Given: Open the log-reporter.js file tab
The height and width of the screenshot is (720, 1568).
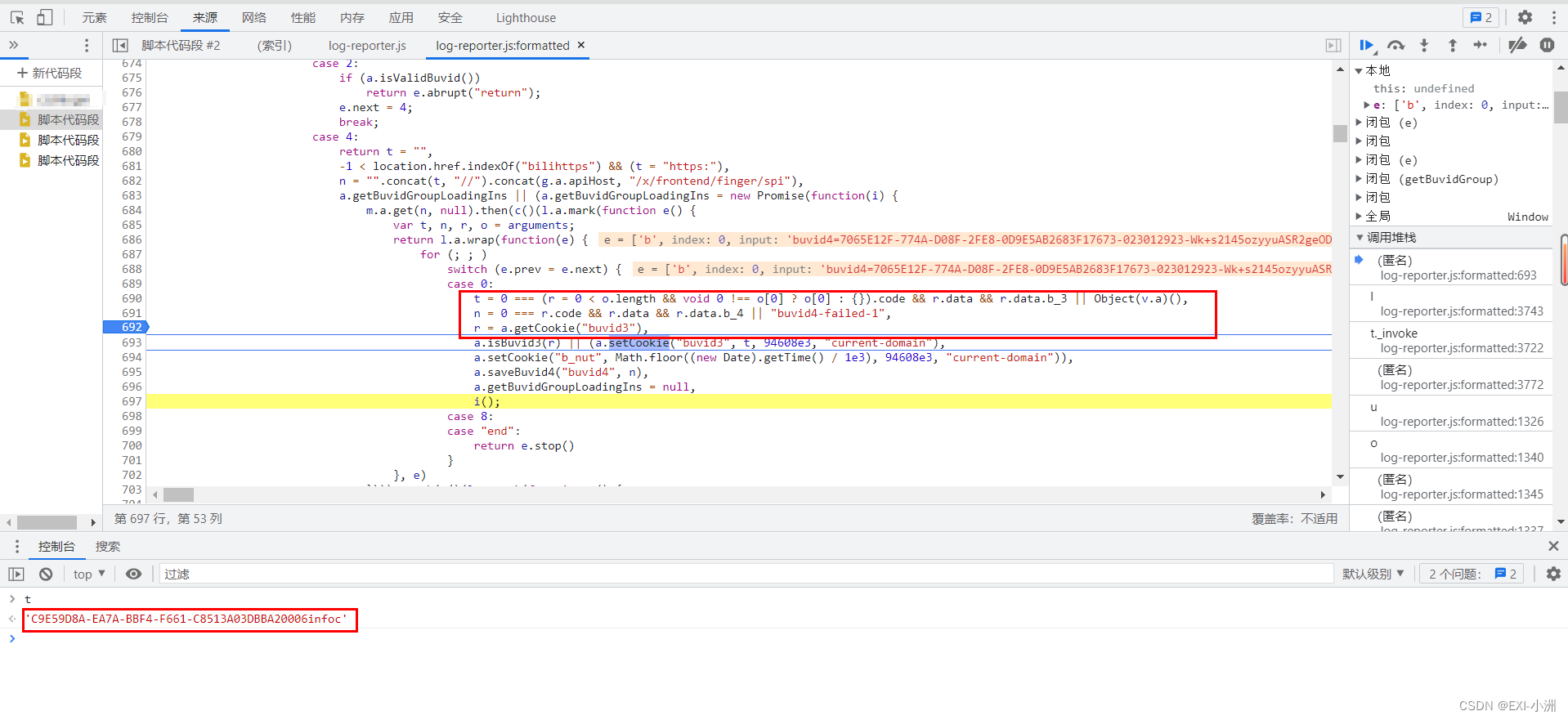Looking at the screenshot, I should pos(367,46).
